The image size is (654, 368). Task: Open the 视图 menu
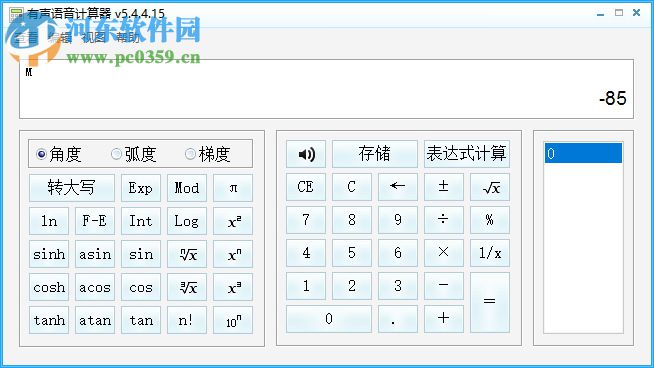click(x=94, y=38)
